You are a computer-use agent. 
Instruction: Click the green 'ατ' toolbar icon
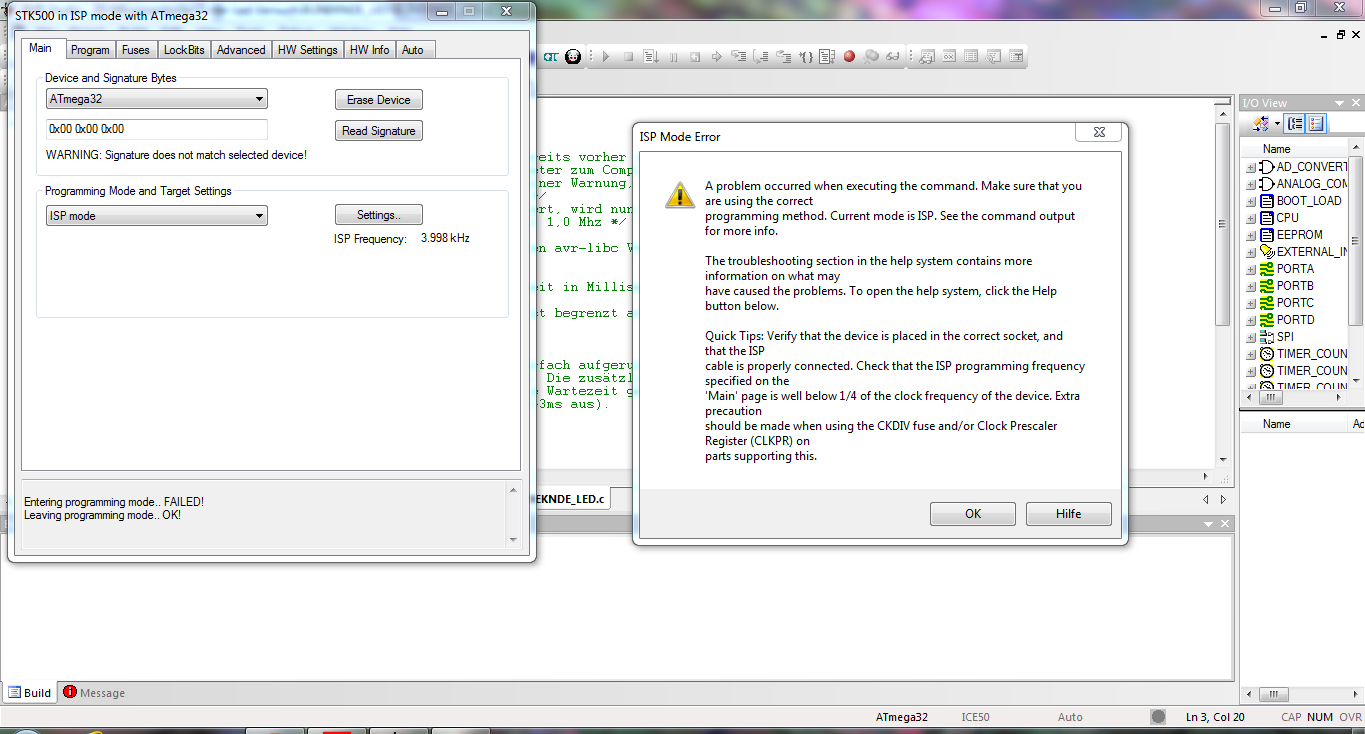coord(551,57)
